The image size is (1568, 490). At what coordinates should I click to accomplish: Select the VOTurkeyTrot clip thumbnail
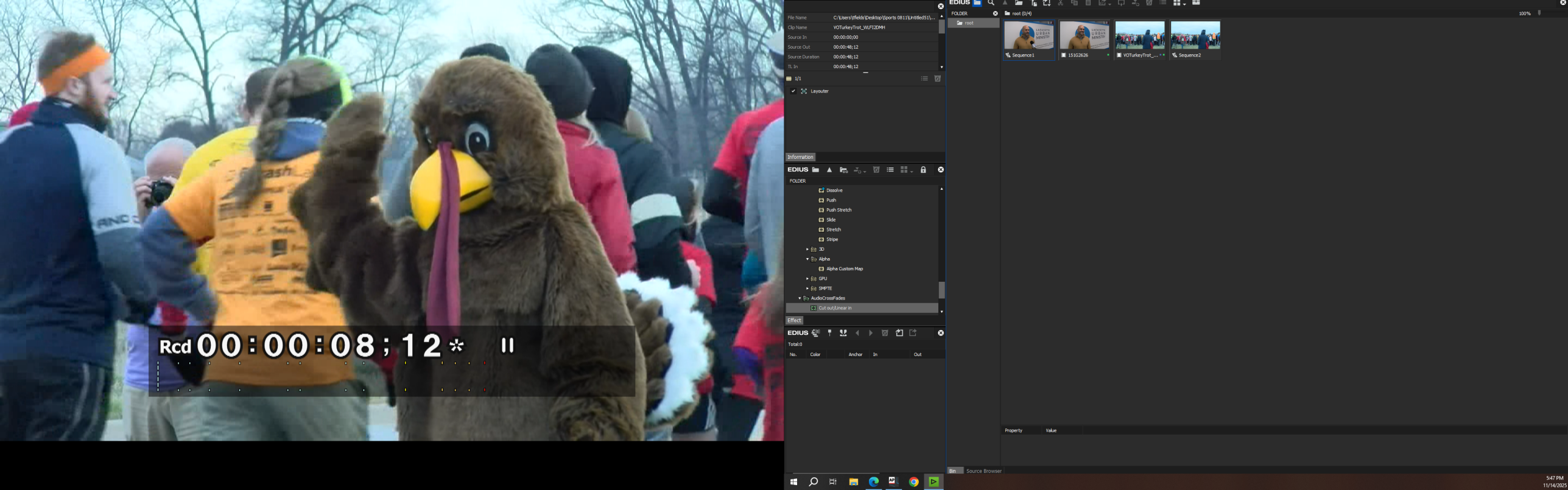click(1139, 37)
